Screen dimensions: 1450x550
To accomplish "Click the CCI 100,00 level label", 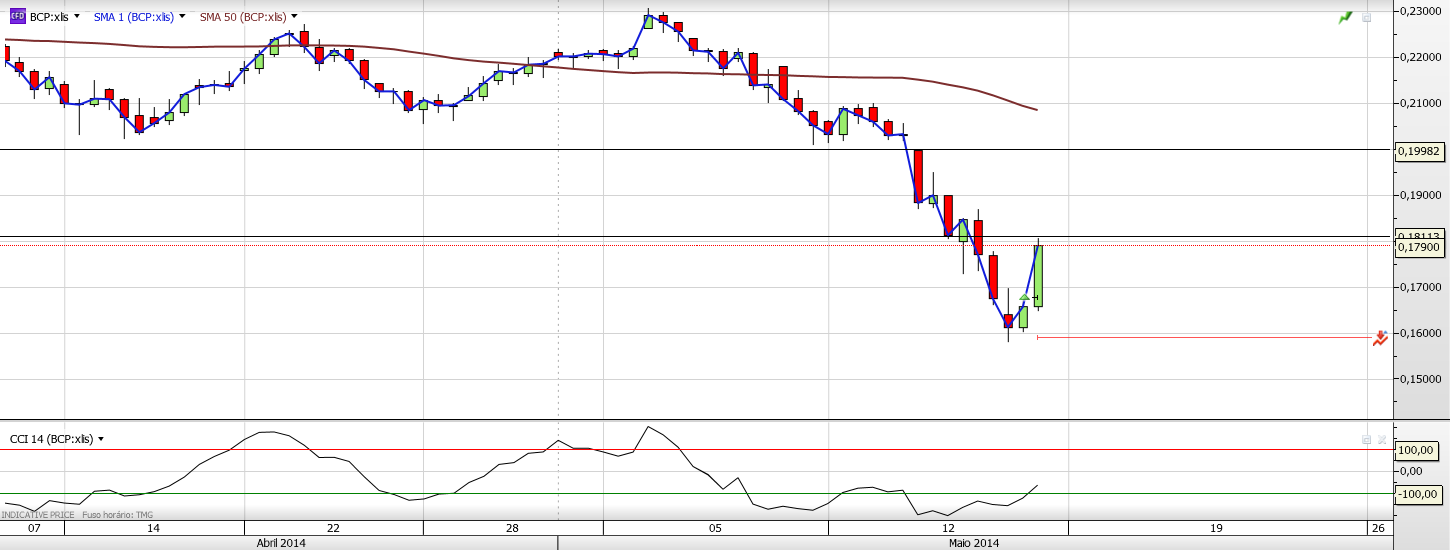I will click(x=1418, y=450).
